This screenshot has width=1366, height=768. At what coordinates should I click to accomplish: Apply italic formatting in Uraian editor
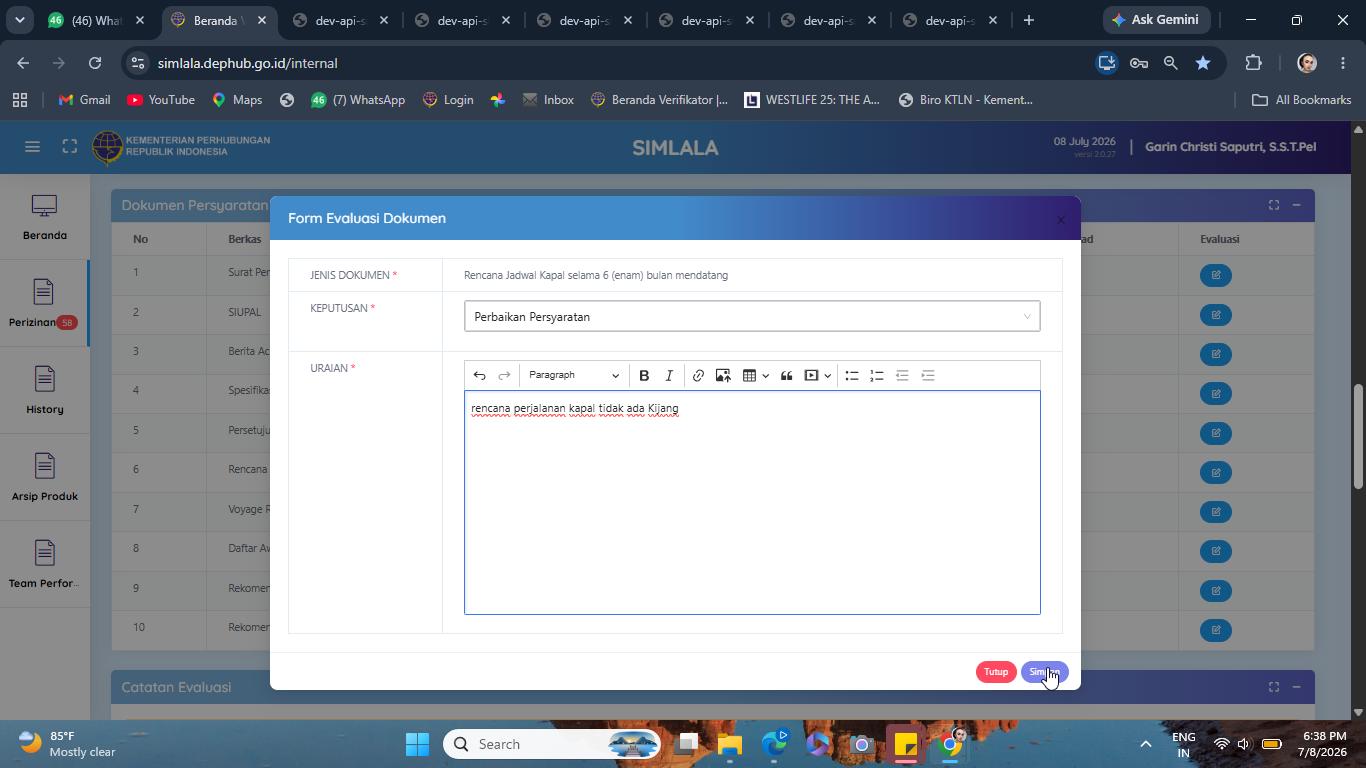click(669, 376)
